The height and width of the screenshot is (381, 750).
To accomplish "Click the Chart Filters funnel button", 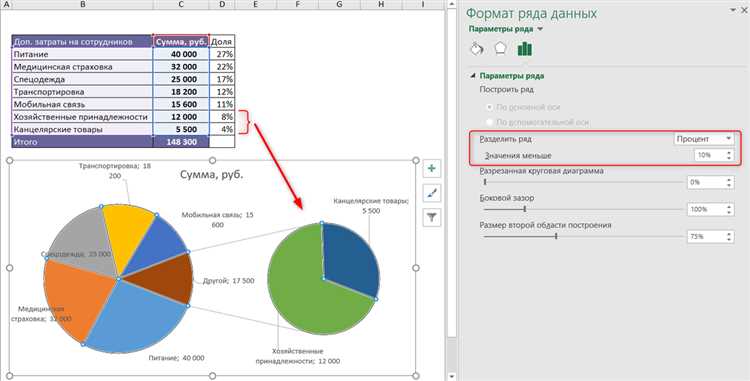I will click(x=432, y=218).
